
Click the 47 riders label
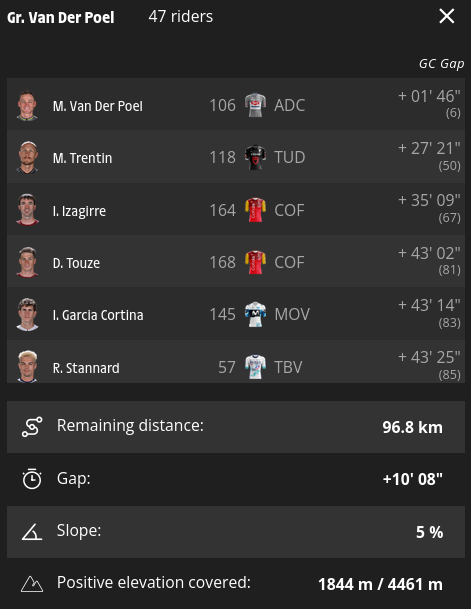(181, 17)
